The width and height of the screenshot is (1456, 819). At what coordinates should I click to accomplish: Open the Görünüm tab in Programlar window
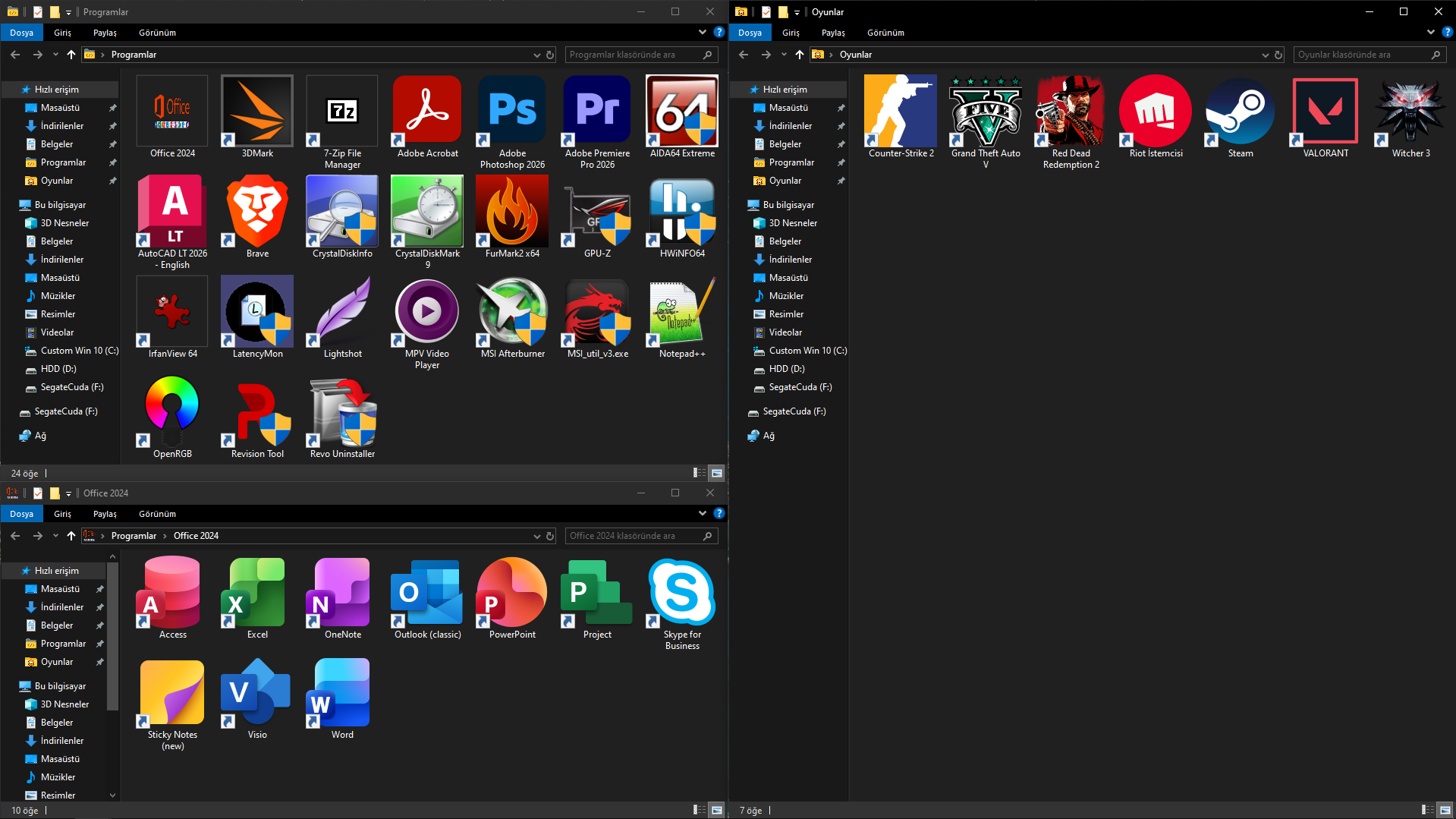click(x=157, y=33)
